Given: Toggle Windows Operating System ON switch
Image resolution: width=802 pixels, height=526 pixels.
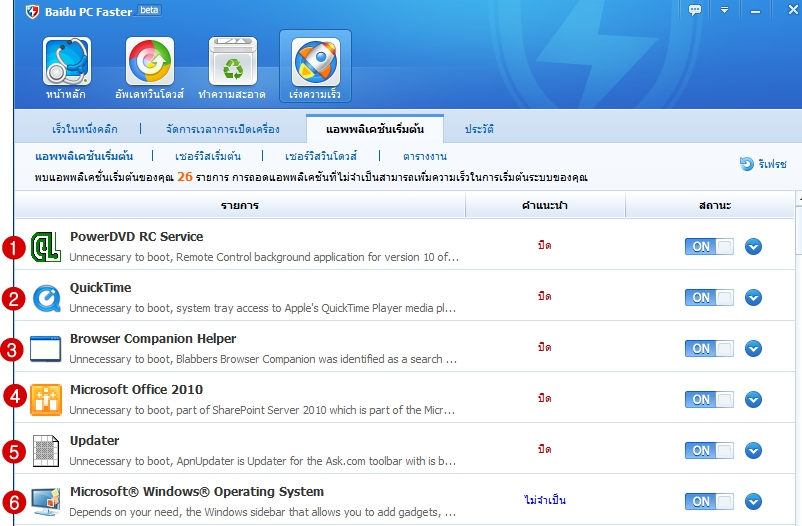Looking at the screenshot, I should [x=709, y=501].
